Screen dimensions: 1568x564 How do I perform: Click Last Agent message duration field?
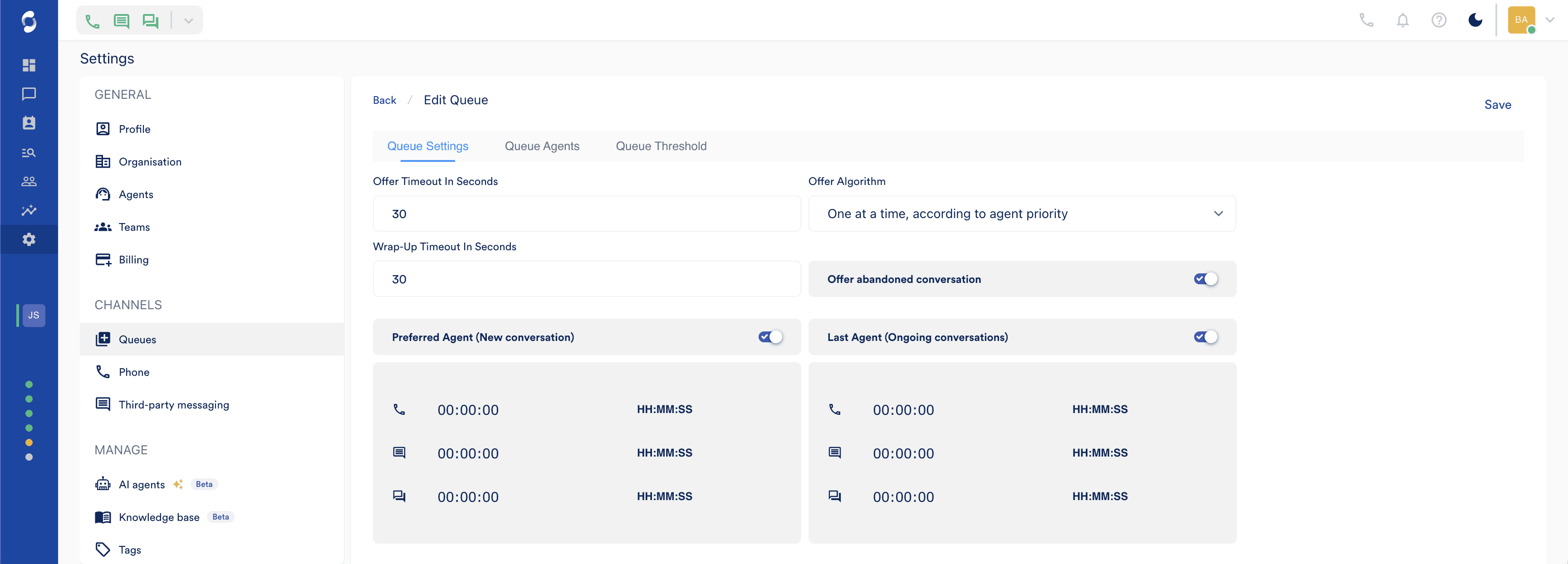point(903,454)
